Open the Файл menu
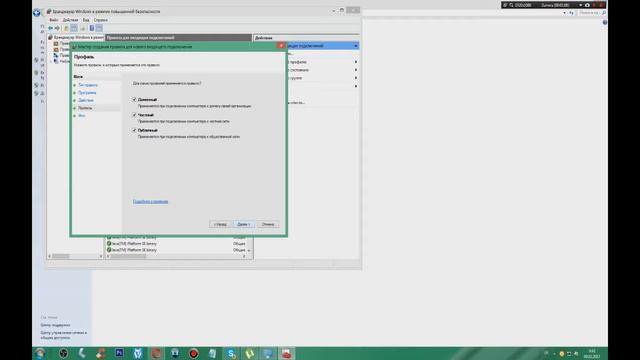This screenshot has height=360, width=640. click(54, 20)
